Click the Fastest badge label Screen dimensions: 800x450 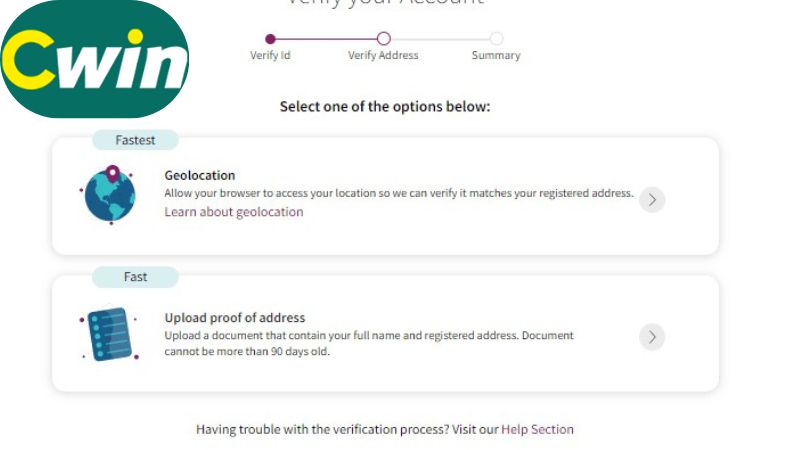[x=135, y=140]
